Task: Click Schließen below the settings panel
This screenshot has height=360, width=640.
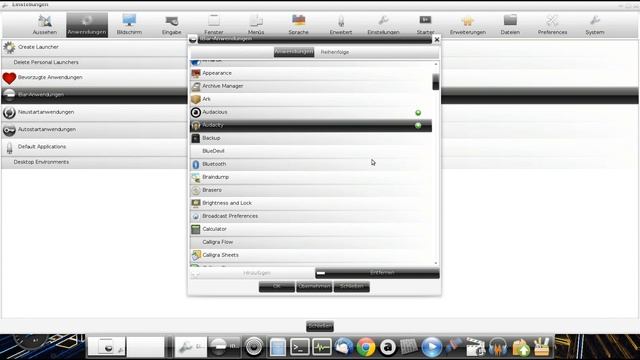Action: [x=320, y=326]
